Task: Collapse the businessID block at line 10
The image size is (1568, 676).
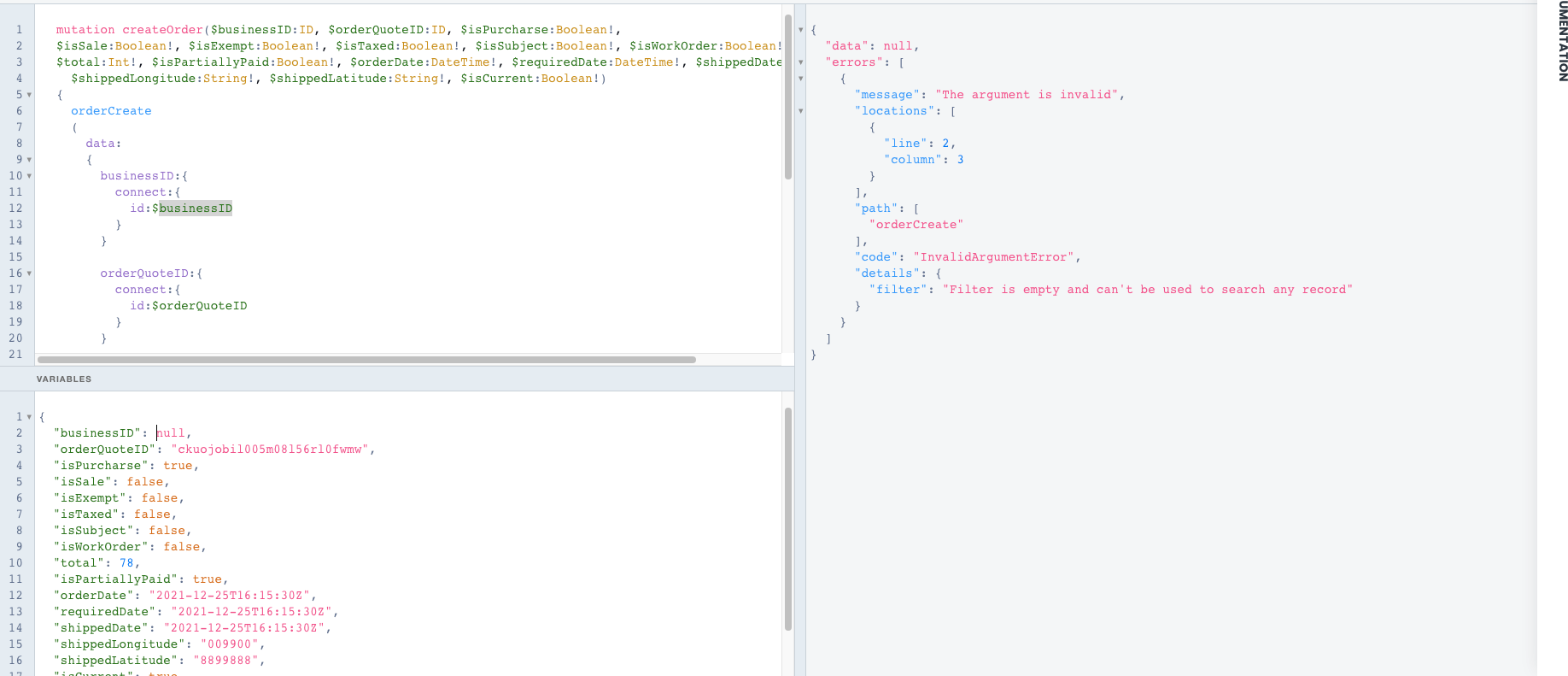Action: point(29,176)
